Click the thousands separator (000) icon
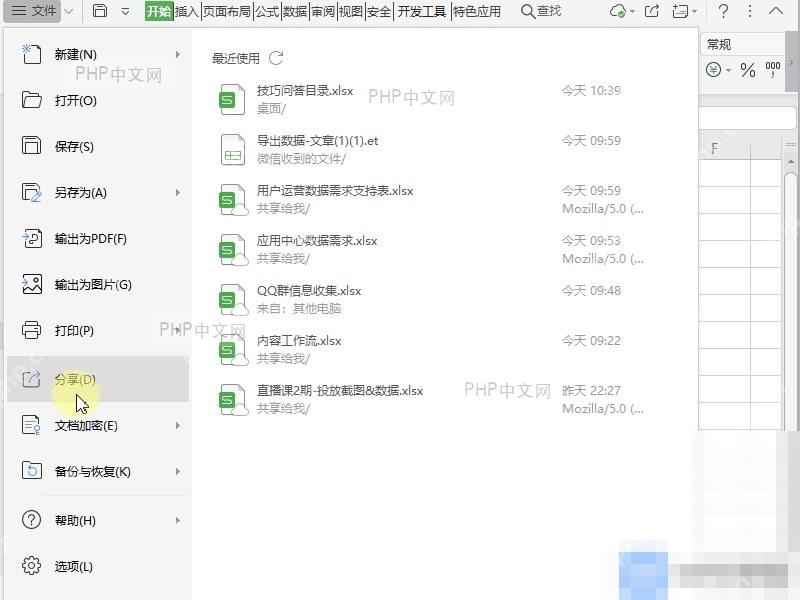This screenshot has width=800, height=600. click(772, 69)
